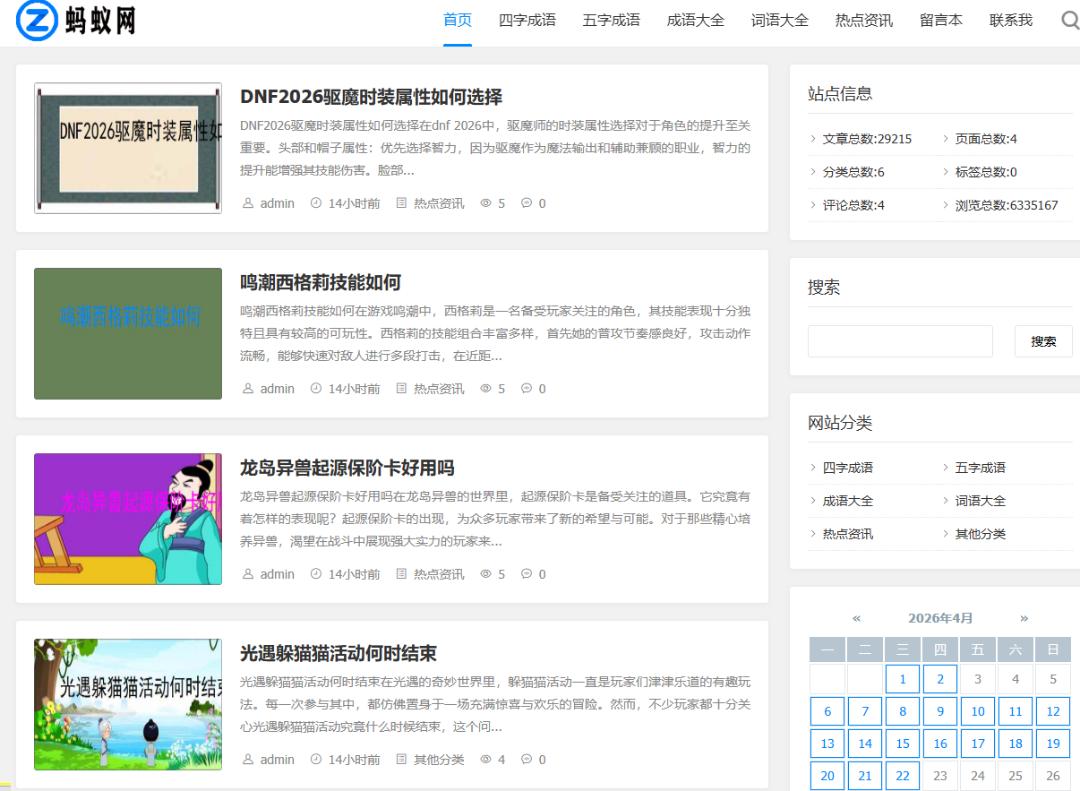Click the comment icon on DNF2026 article
The image size is (1080, 791).
point(526,203)
